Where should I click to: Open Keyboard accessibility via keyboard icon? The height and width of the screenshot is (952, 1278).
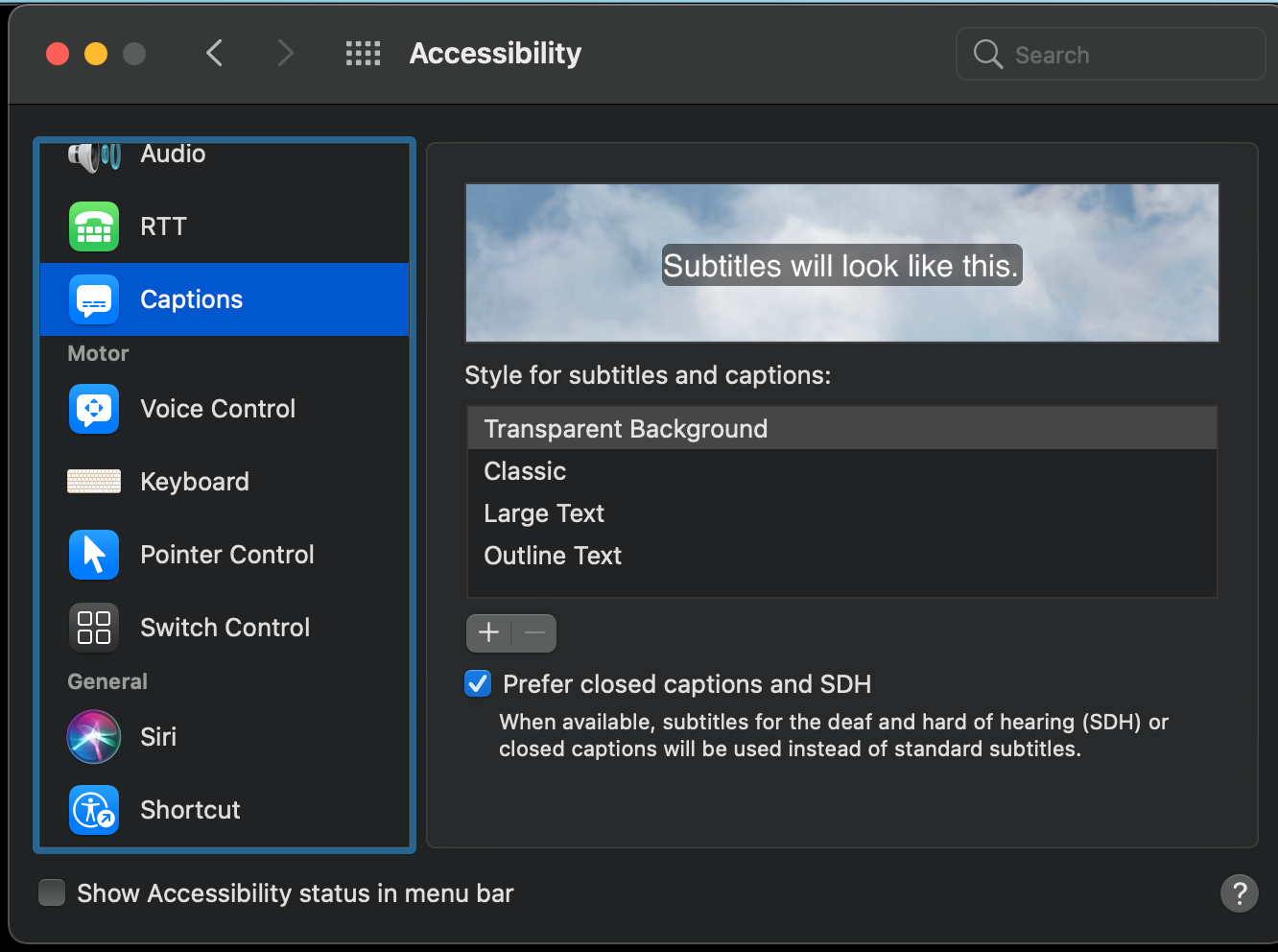tap(94, 482)
